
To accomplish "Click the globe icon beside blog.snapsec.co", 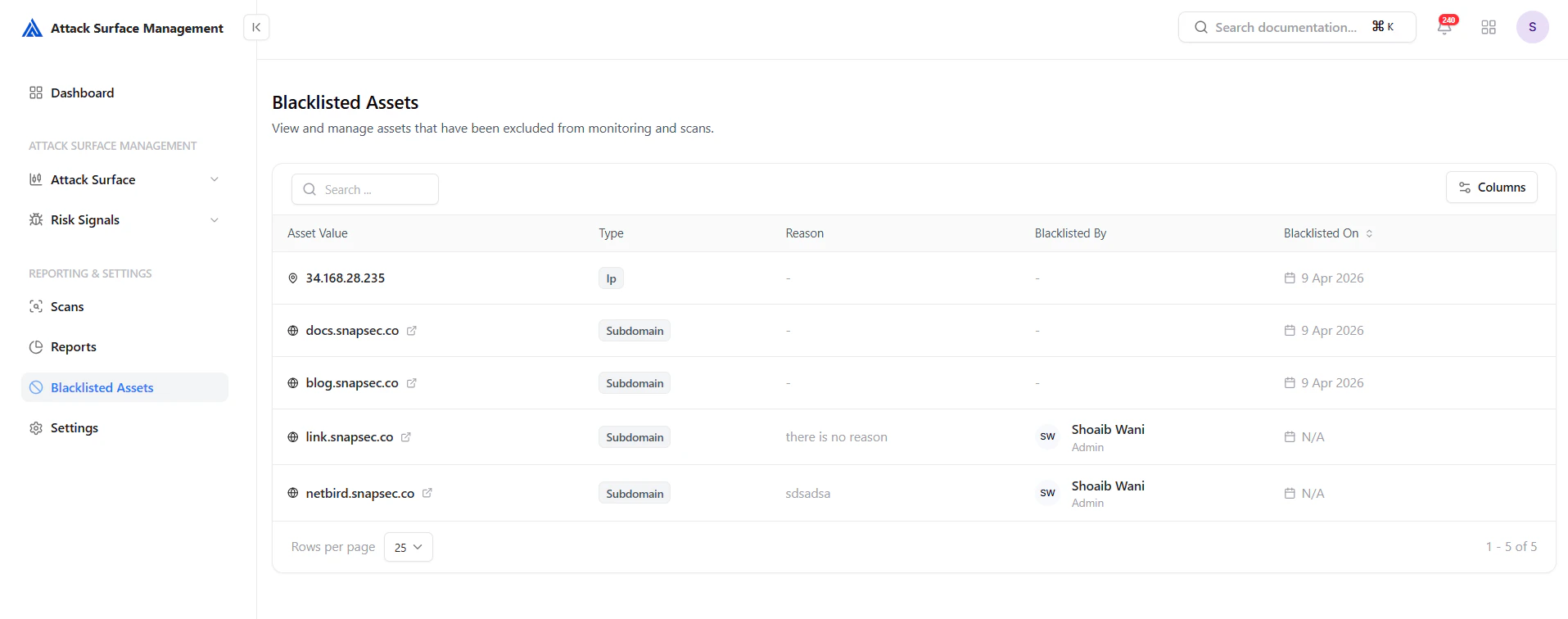I will coord(293,383).
